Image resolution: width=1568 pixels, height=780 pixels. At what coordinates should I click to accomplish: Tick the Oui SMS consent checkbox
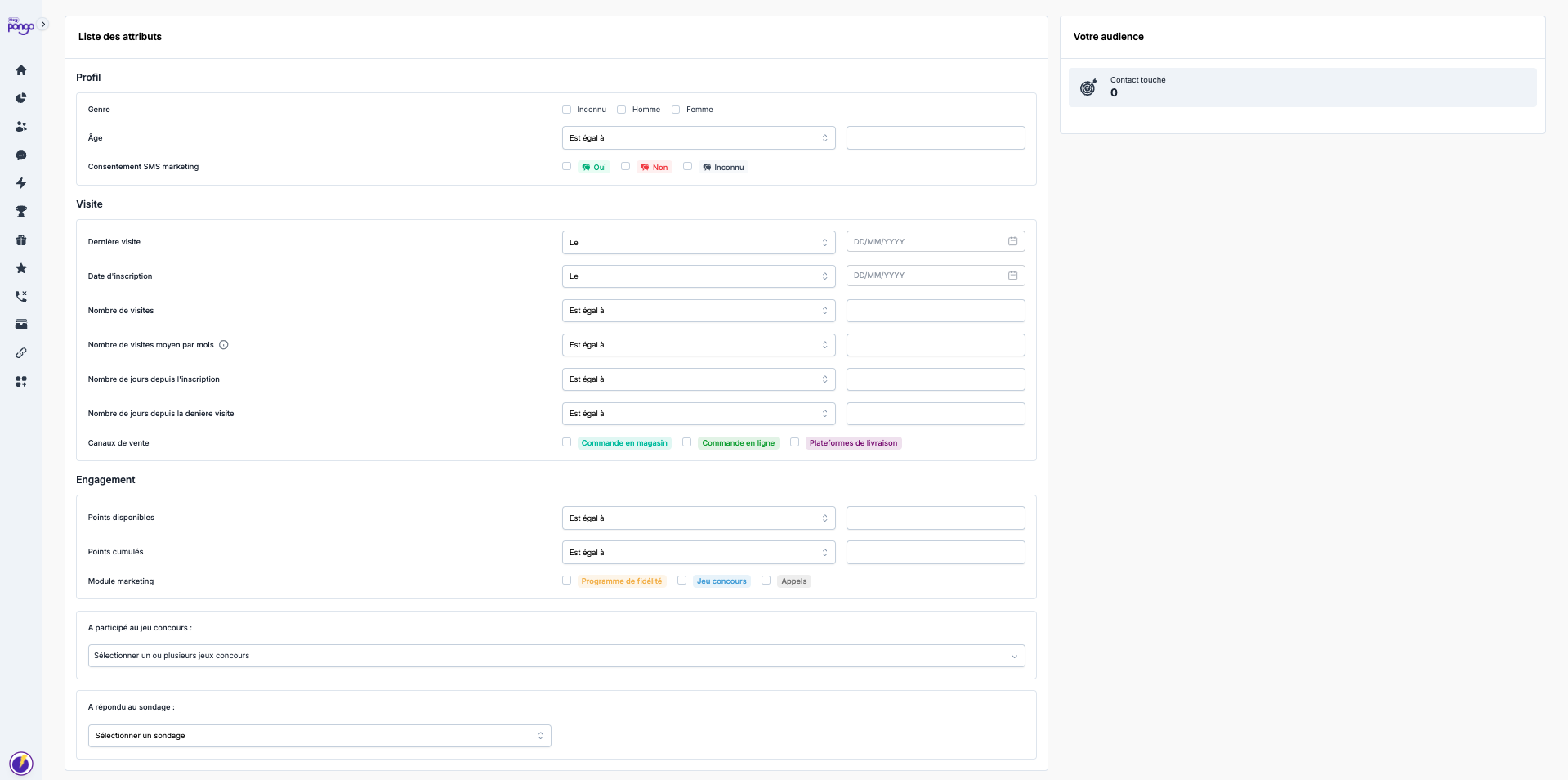(567, 166)
